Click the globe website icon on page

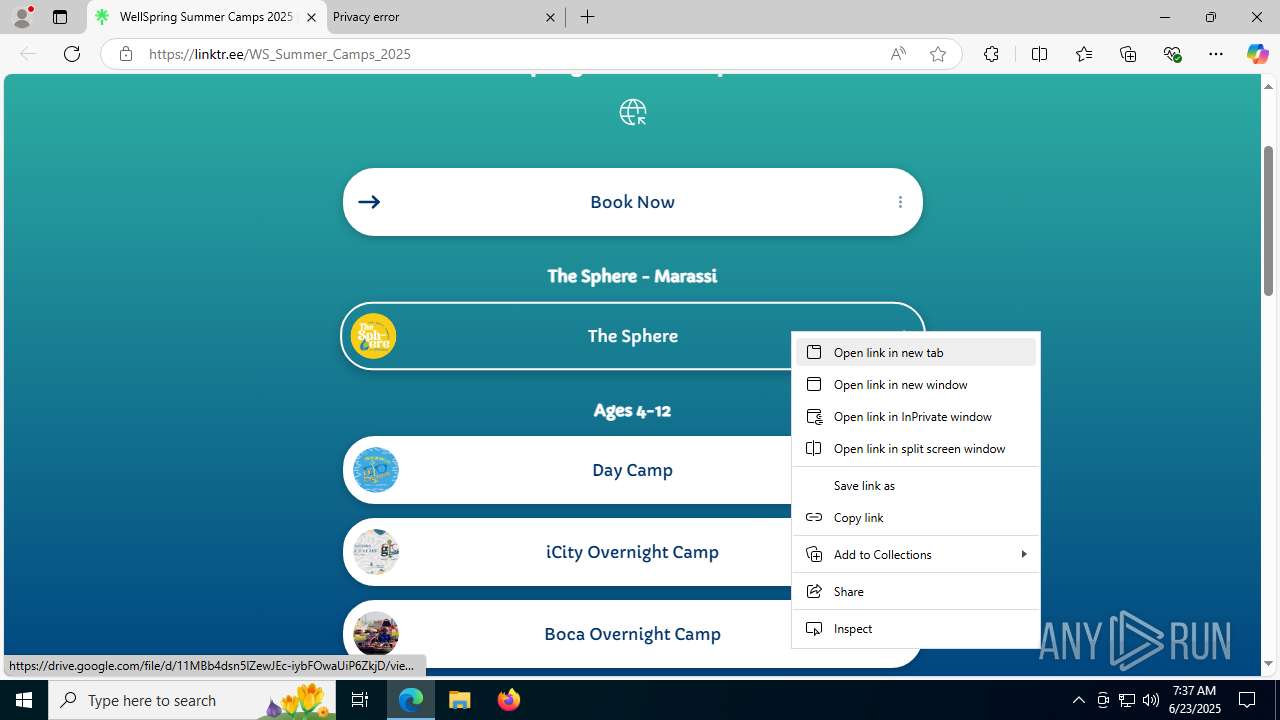pos(633,112)
